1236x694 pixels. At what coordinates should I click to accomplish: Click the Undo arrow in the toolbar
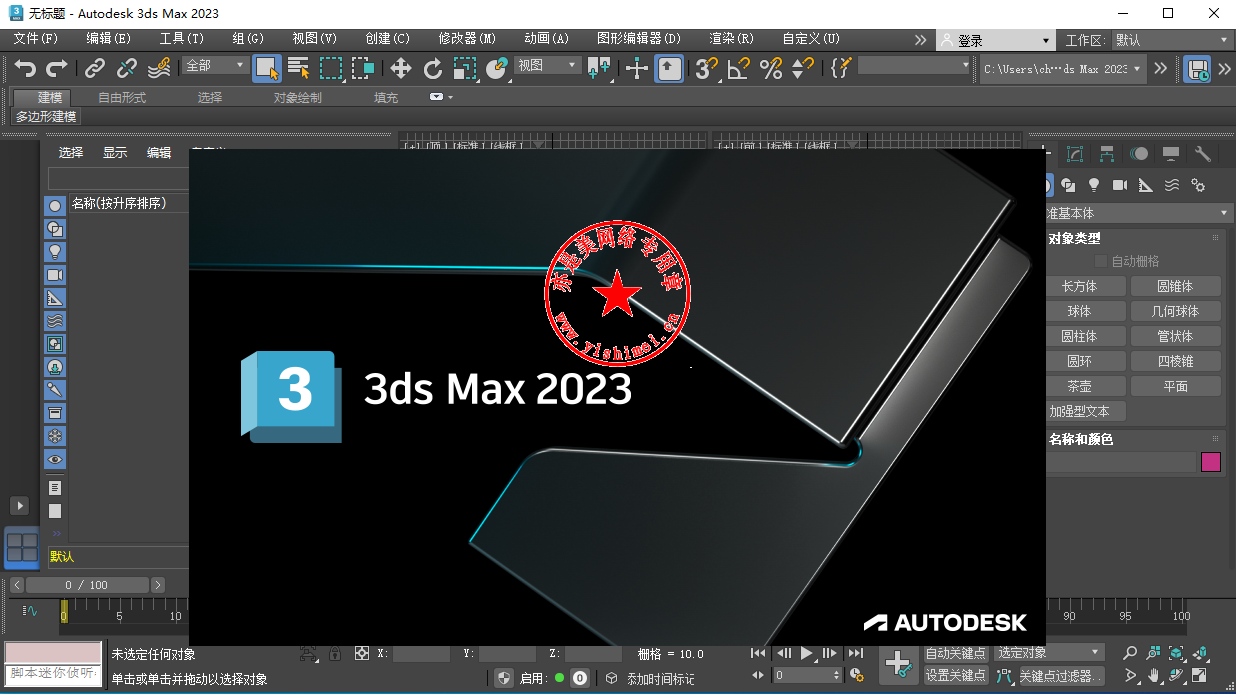(26, 68)
